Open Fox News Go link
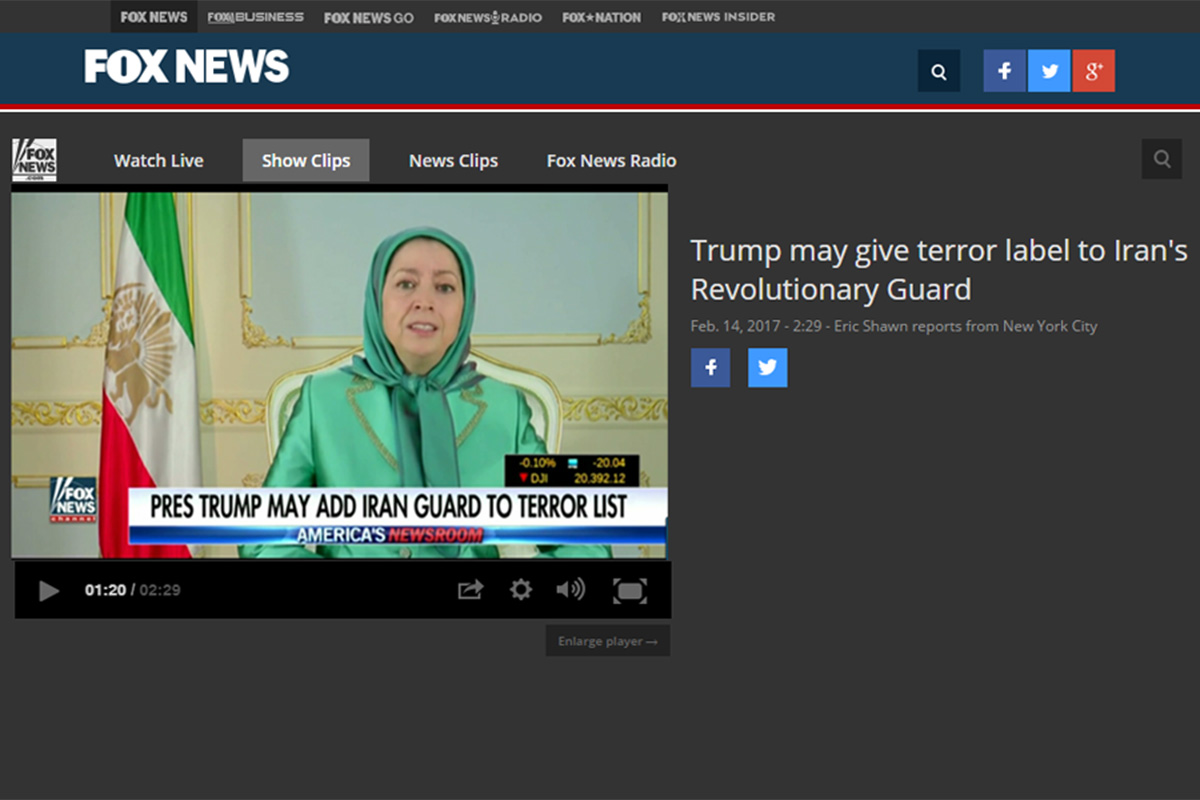The width and height of the screenshot is (1200, 800). coord(369,17)
